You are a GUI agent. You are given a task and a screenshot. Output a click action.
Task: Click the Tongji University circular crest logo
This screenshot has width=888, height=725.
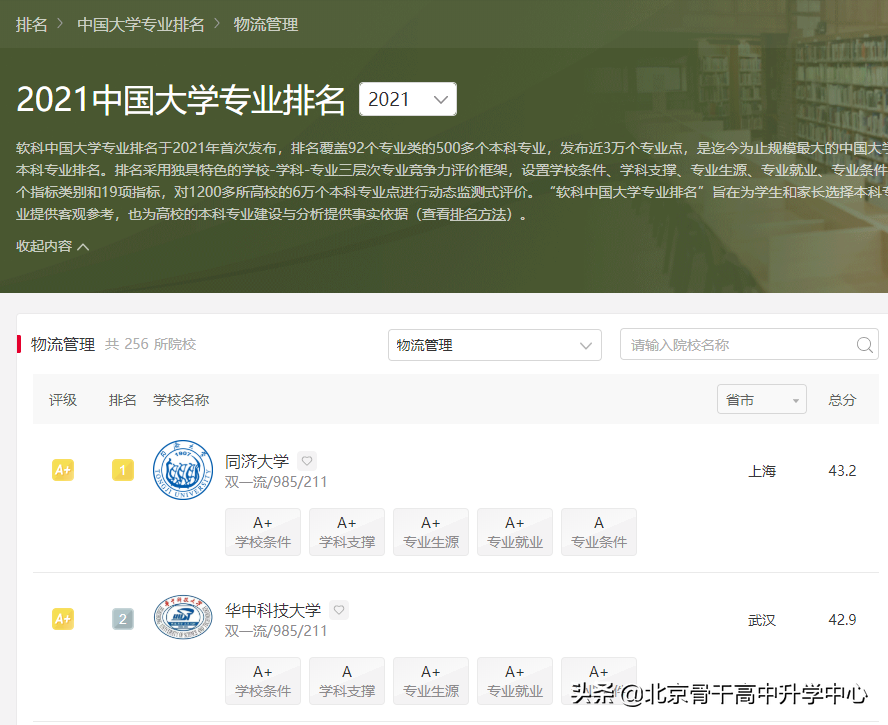tap(183, 468)
